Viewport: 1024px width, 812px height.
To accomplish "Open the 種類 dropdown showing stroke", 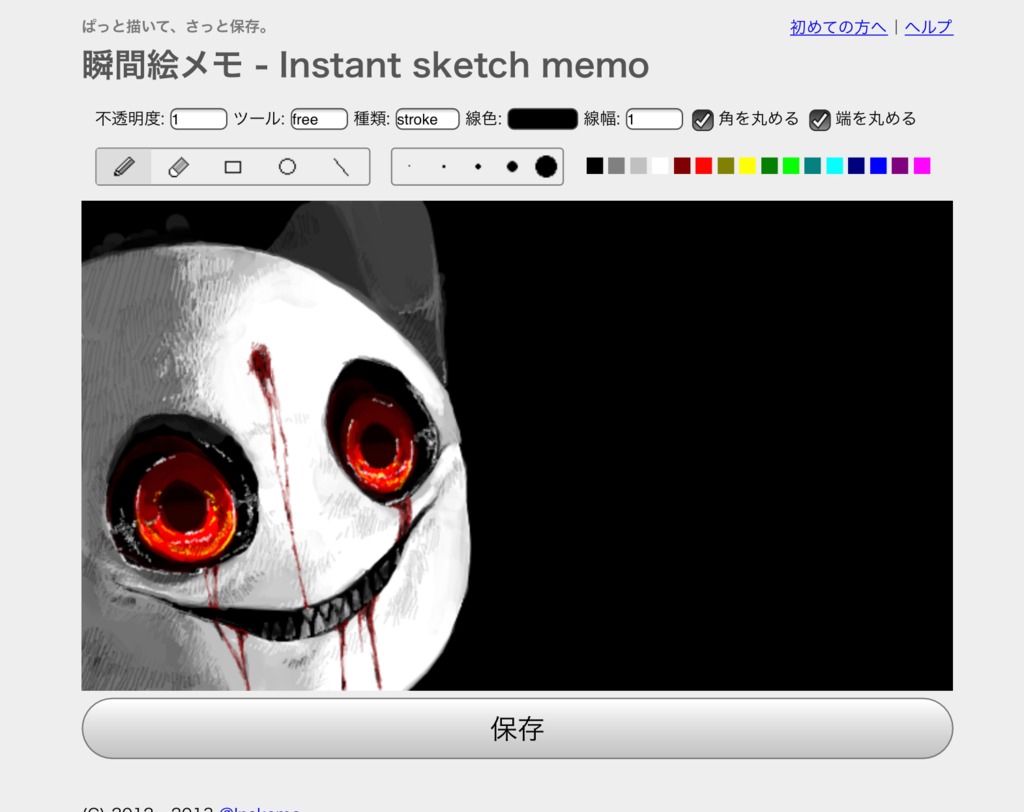I will [427, 119].
